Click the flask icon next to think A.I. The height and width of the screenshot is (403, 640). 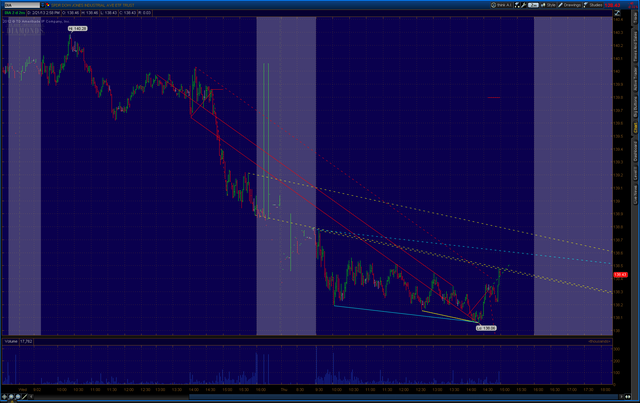(x=517, y=5)
